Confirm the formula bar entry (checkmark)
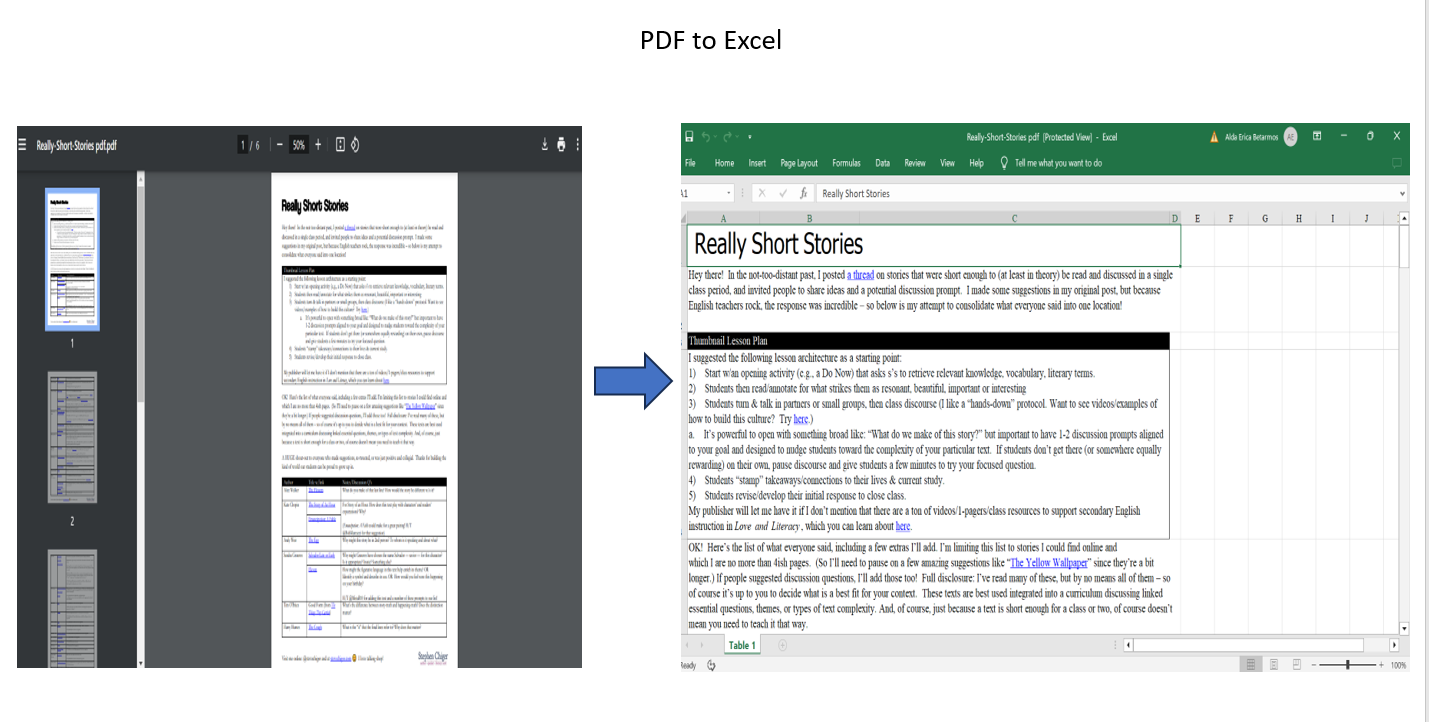The width and height of the screenshot is (1429, 722). click(782, 193)
